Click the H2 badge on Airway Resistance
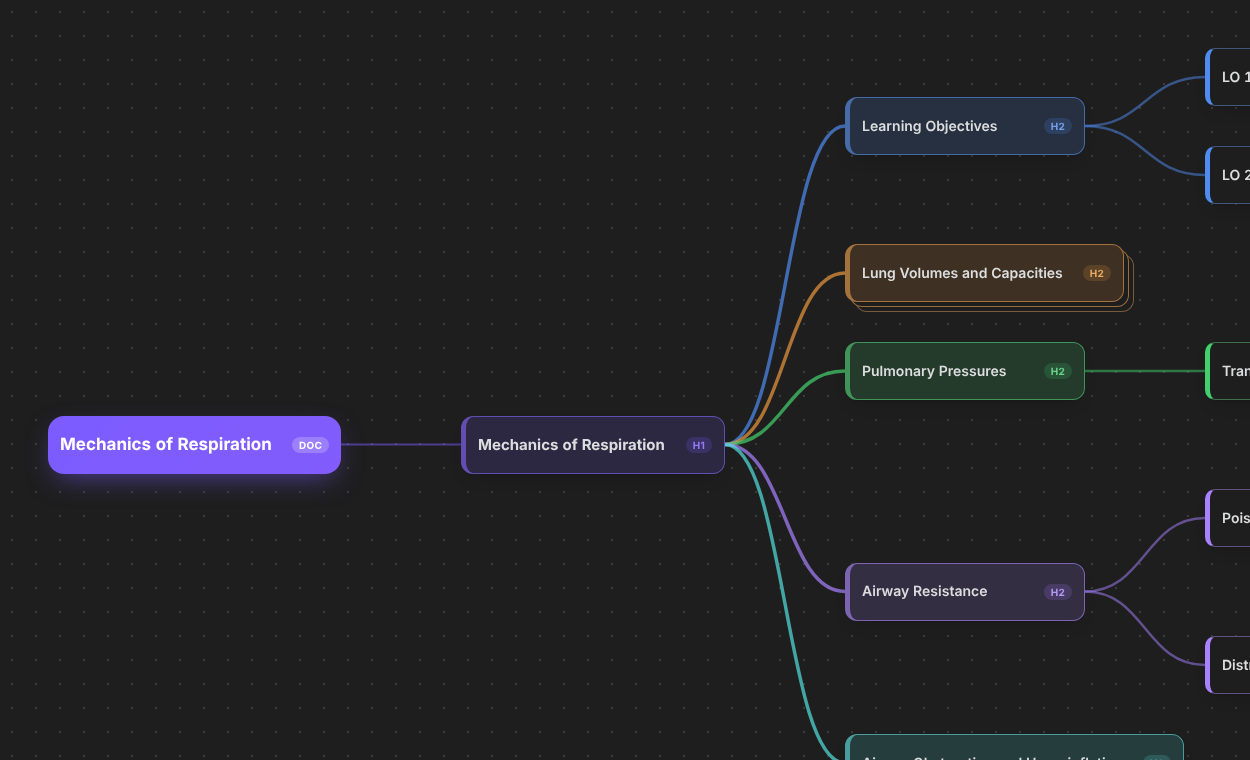The width and height of the screenshot is (1250, 760). pos(1058,592)
